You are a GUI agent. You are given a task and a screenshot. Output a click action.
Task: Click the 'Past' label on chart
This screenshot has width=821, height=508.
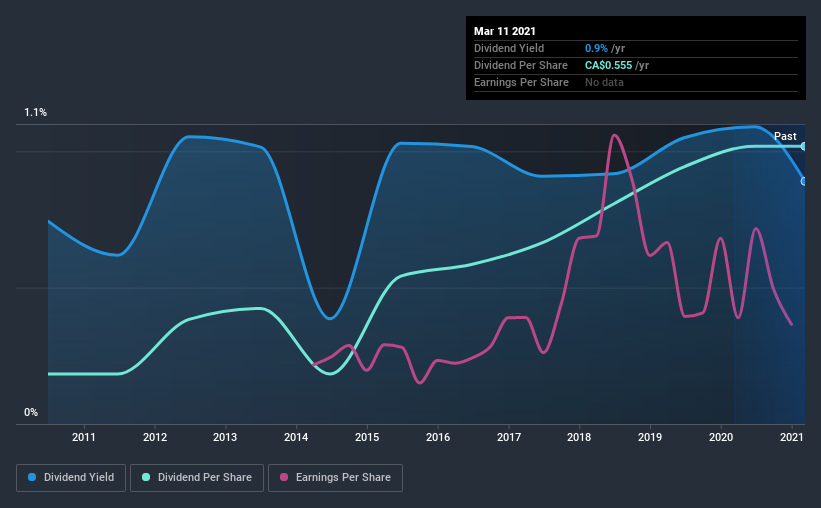(785, 136)
